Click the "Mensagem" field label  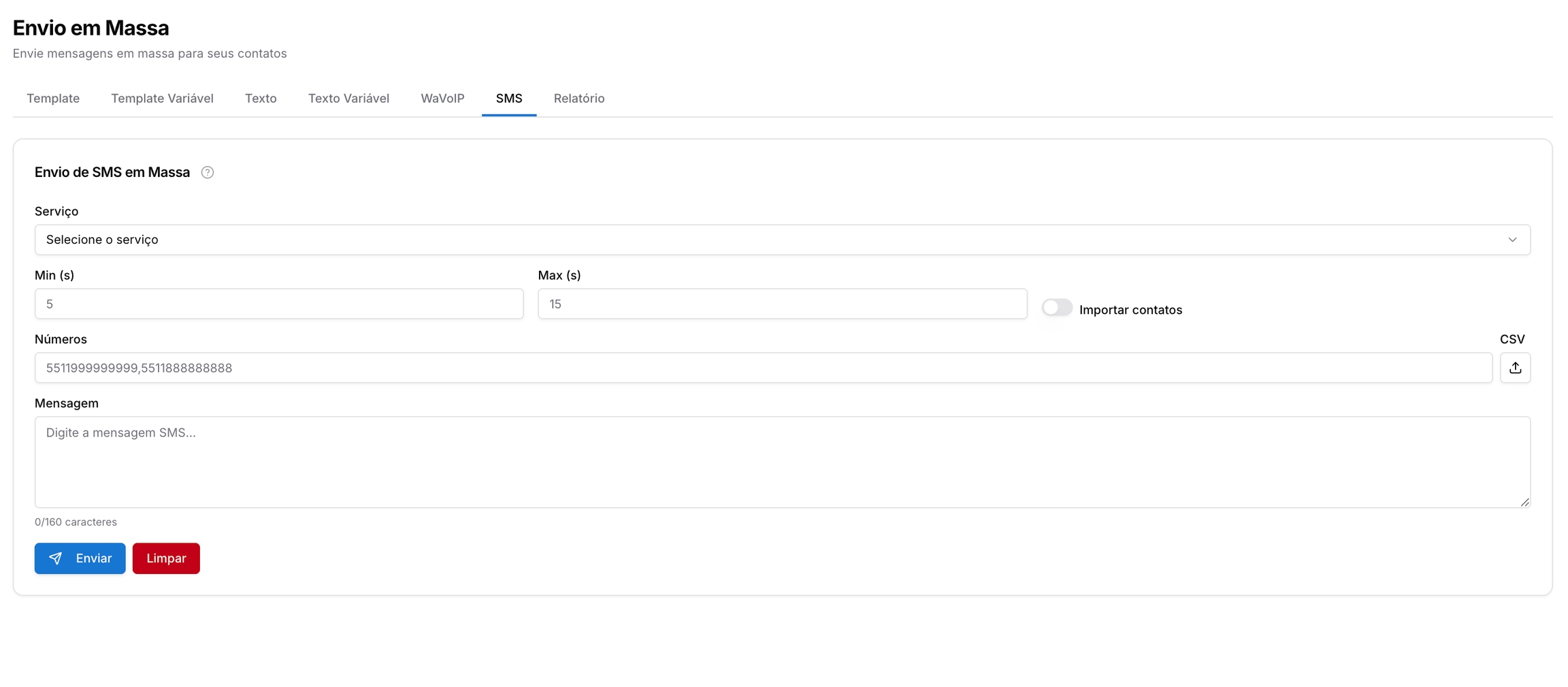(x=67, y=403)
